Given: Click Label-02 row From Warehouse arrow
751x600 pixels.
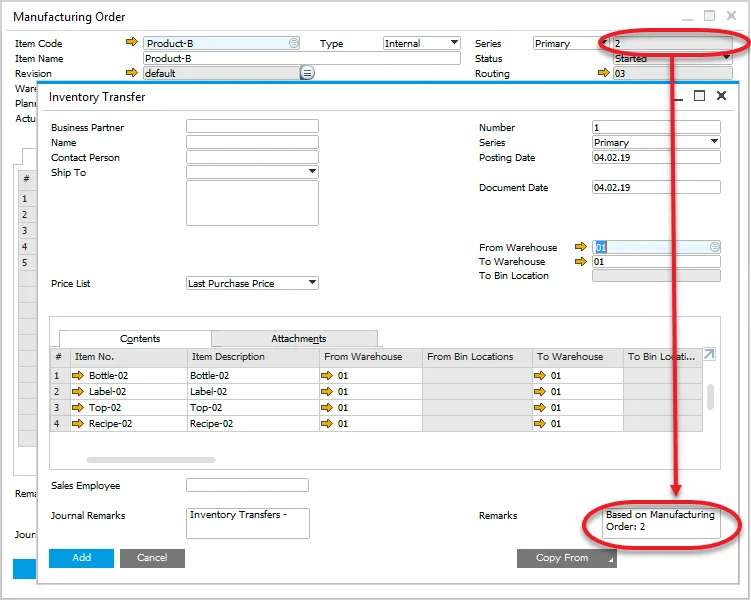Looking at the screenshot, I should click(x=328, y=392).
